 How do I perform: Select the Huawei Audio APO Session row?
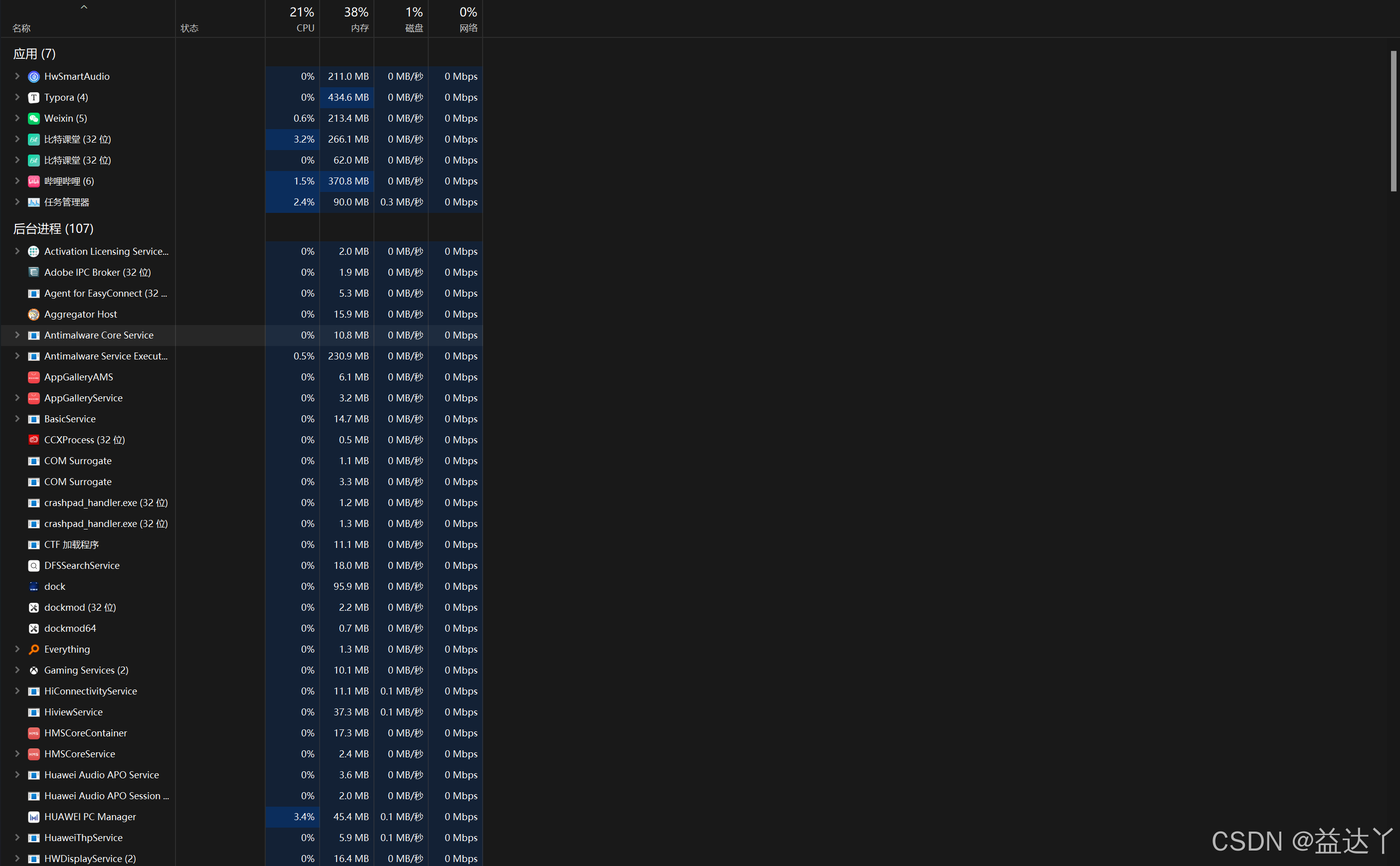coord(242,796)
